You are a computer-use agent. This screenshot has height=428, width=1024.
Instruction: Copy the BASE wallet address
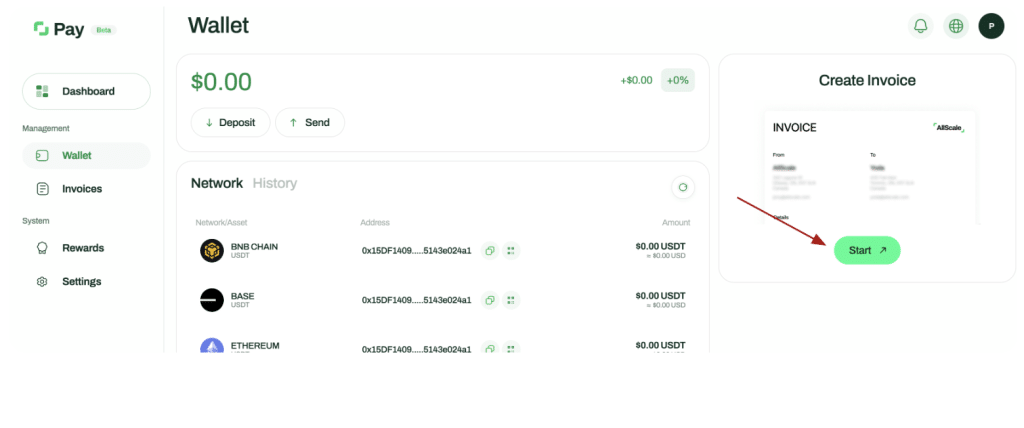490,300
